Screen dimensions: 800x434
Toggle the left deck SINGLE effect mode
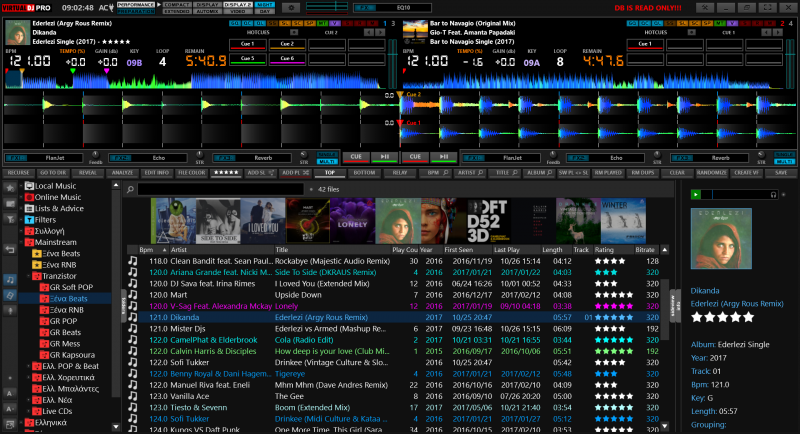327,155
